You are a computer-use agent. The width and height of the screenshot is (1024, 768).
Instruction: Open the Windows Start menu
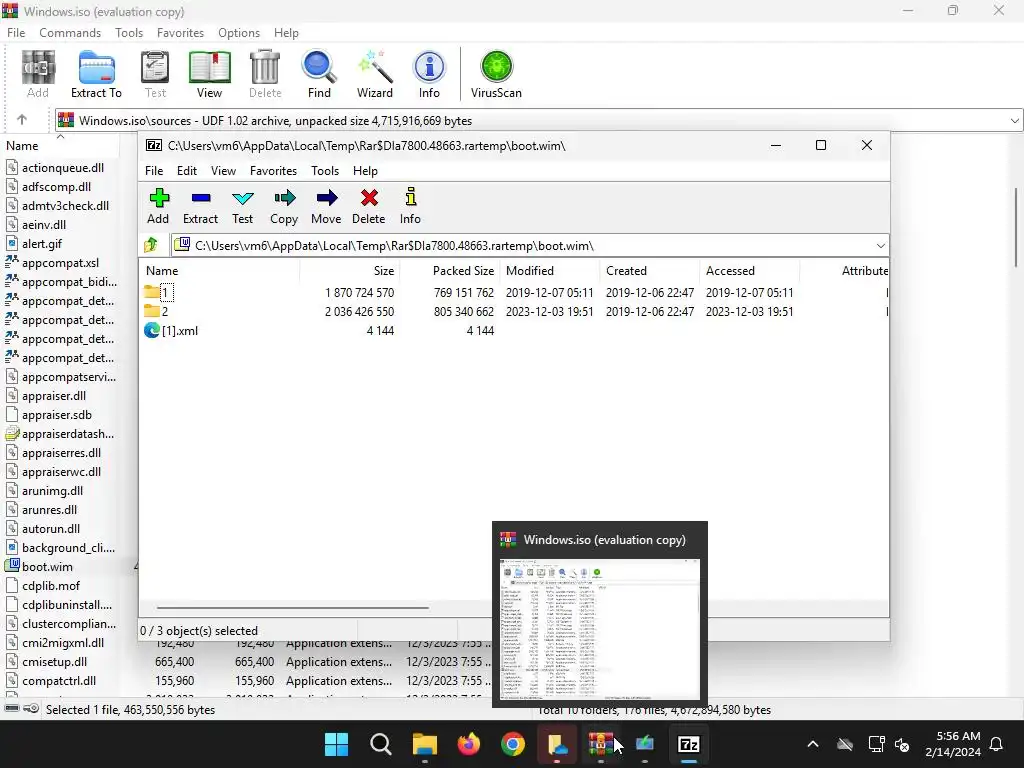(337, 744)
